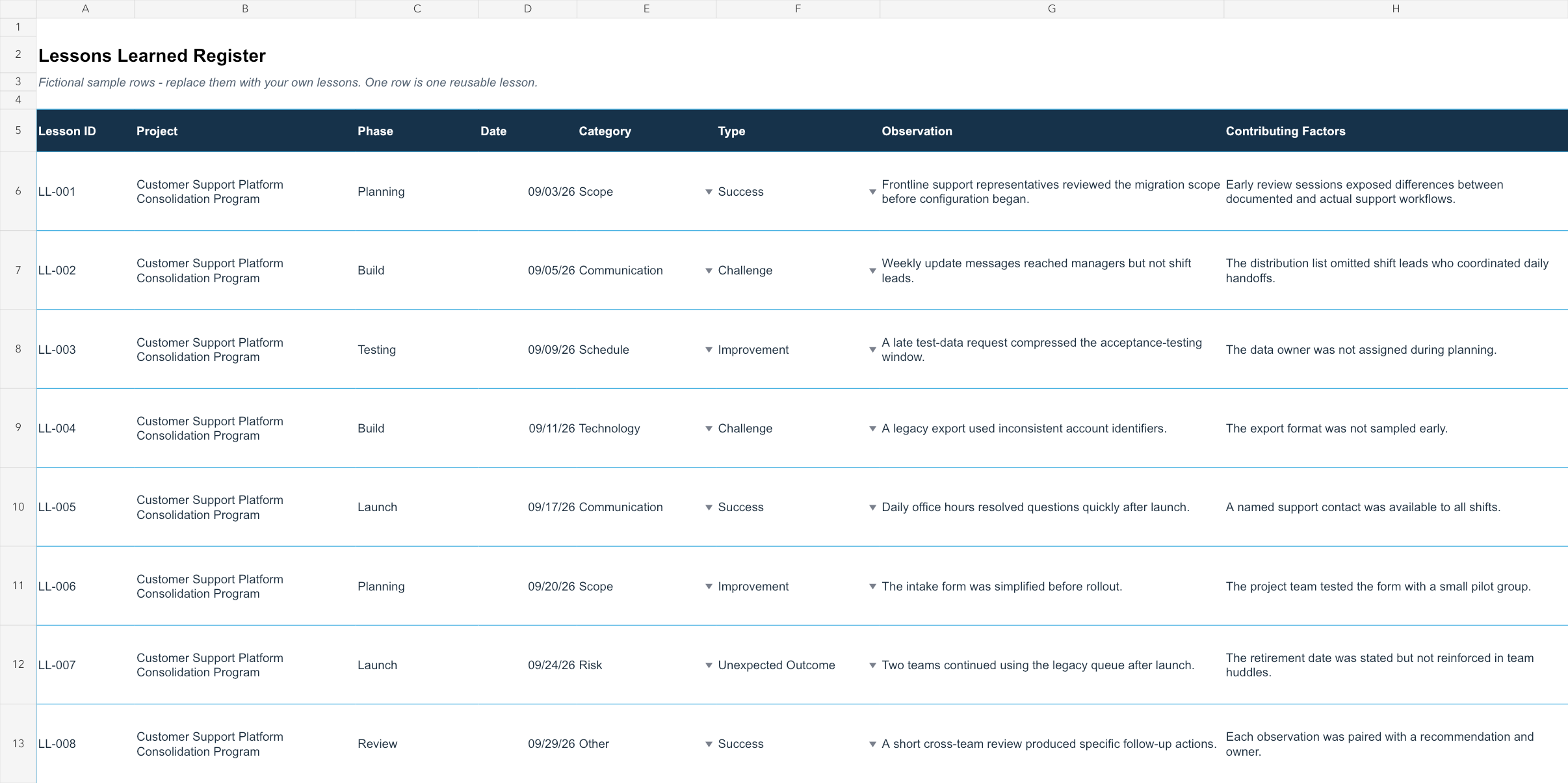This screenshot has height=783, width=1568.
Task: Open the Category dropdown for LL-005 Communication
Action: click(x=709, y=507)
